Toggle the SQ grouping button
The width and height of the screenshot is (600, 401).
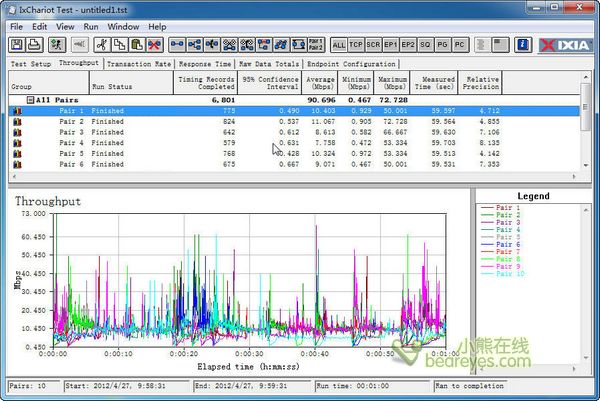click(x=425, y=45)
